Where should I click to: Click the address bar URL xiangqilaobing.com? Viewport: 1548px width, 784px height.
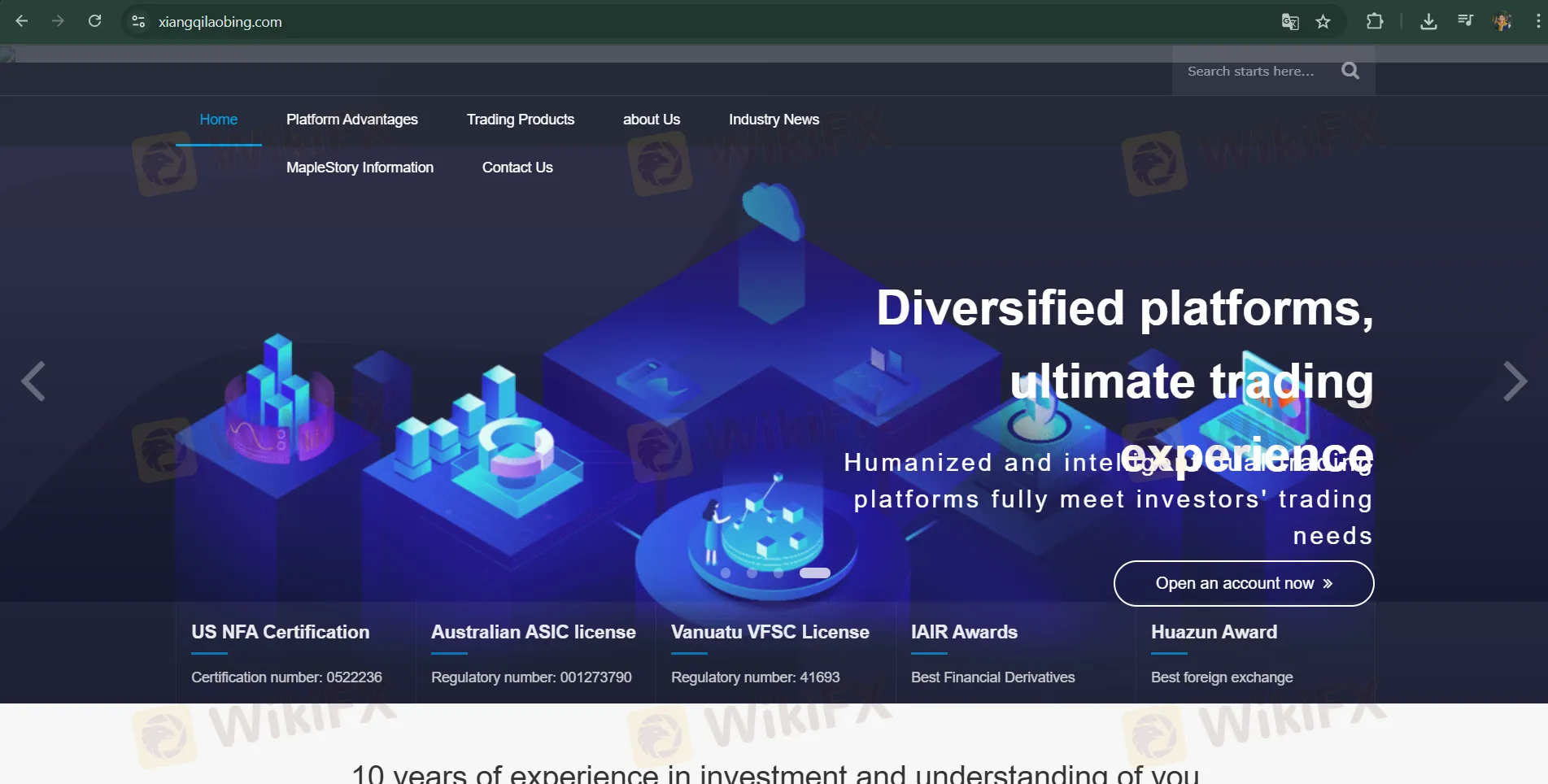[220, 22]
